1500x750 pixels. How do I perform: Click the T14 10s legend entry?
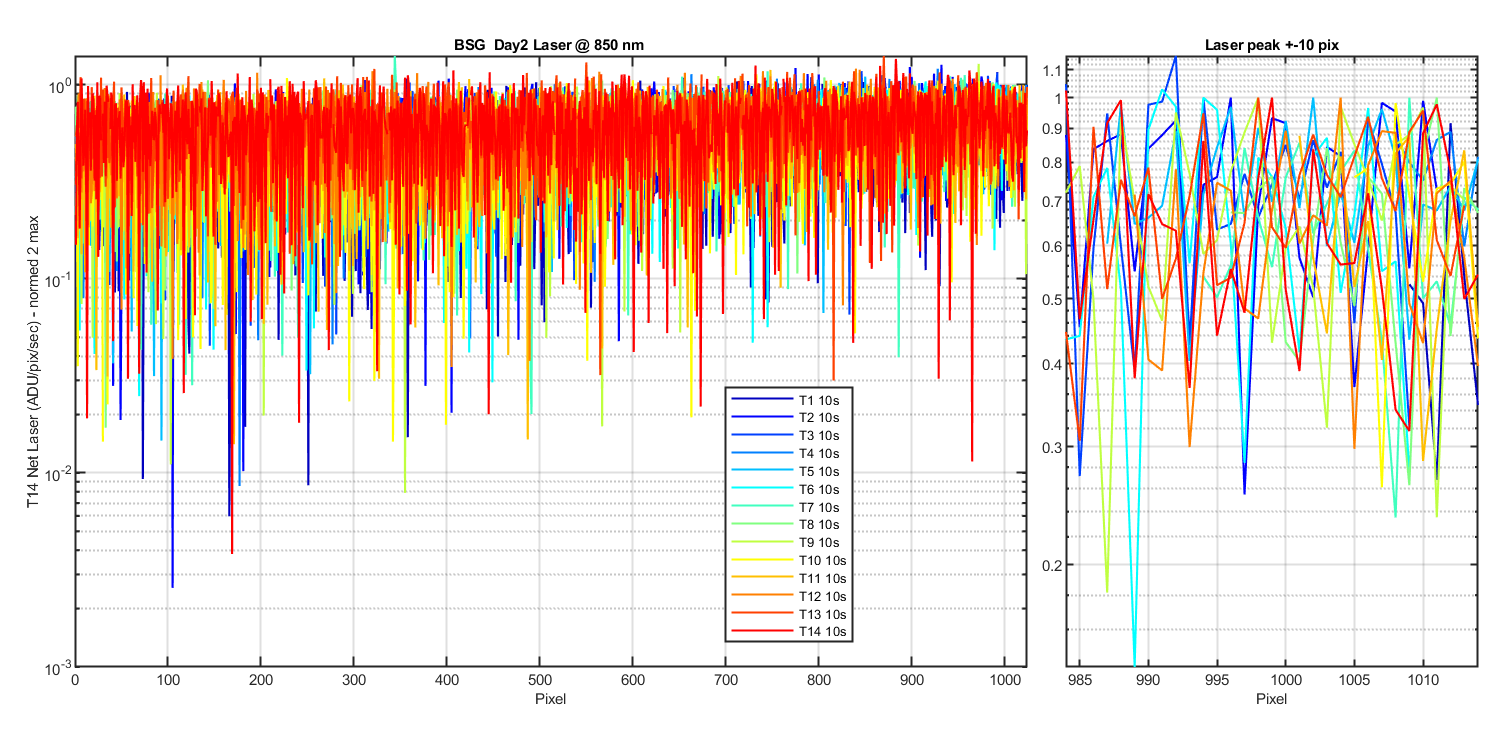click(x=788, y=632)
